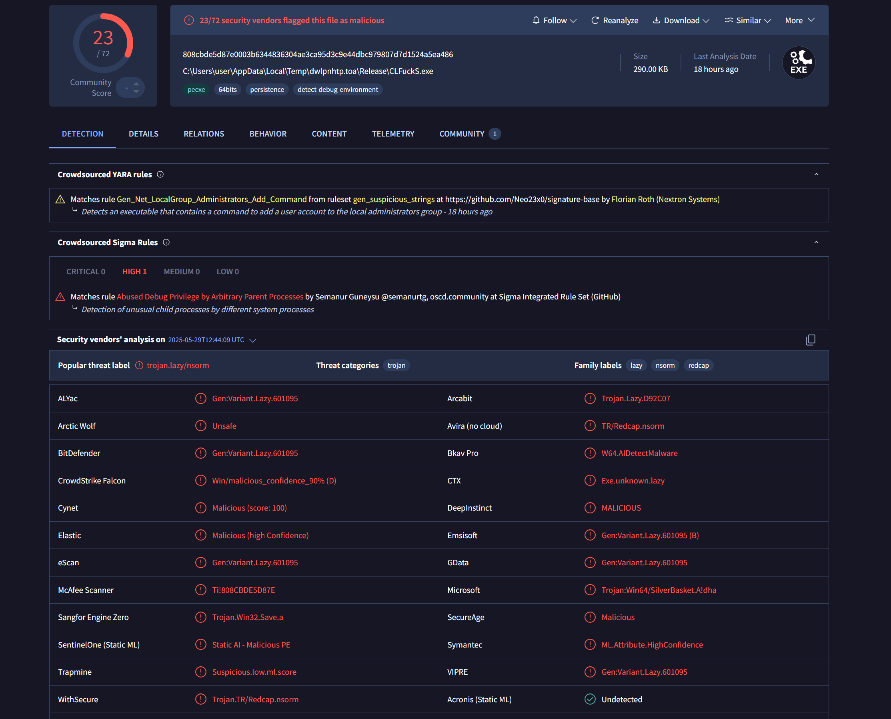
Task: Select the CRITICAL 0 severity filter
Action: point(85,271)
